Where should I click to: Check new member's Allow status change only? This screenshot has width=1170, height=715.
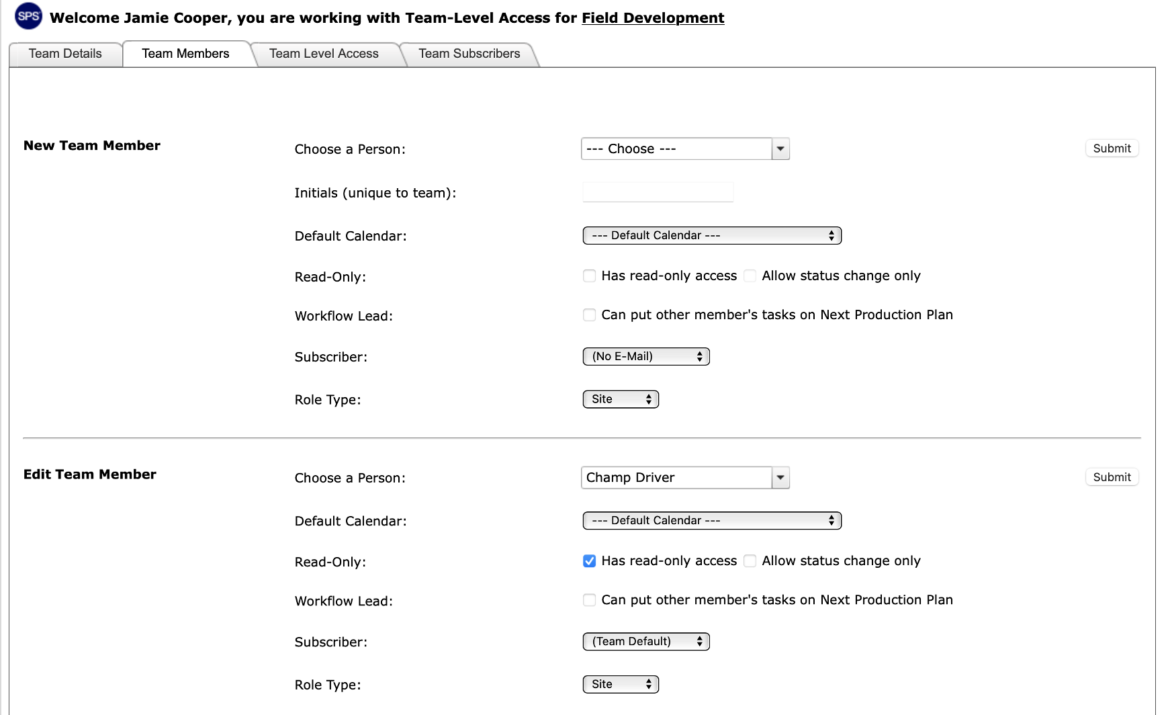pyautogui.click(x=750, y=276)
